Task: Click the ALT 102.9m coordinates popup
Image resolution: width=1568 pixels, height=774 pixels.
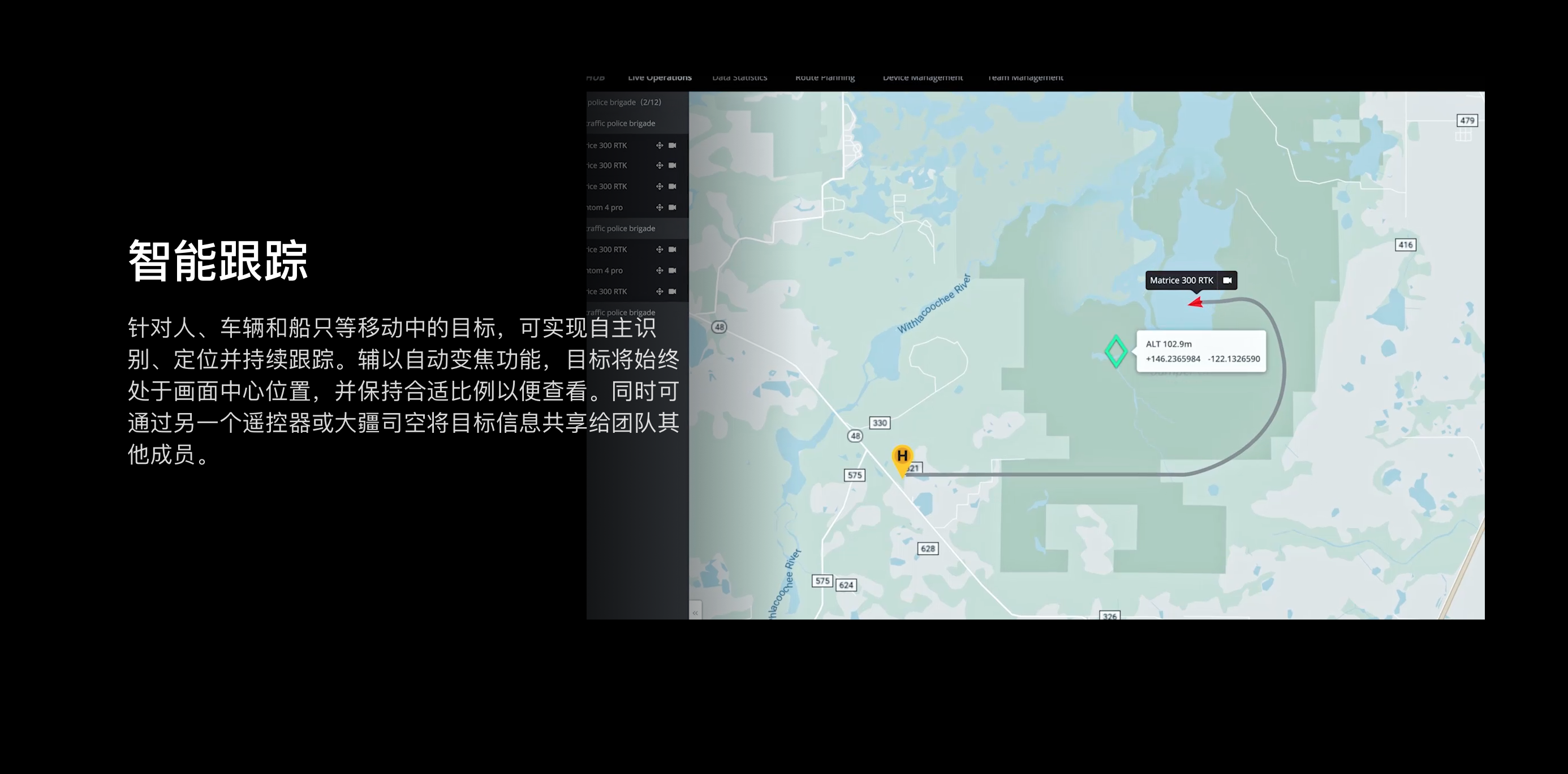Action: [1201, 351]
